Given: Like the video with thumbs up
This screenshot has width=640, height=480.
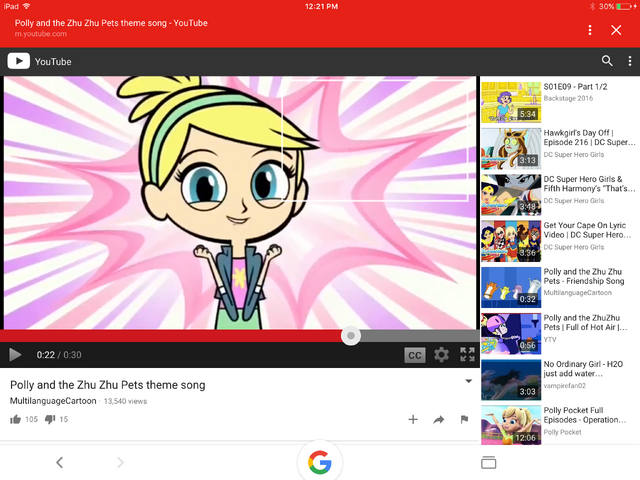Looking at the screenshot, I should [x=16, y=419].
